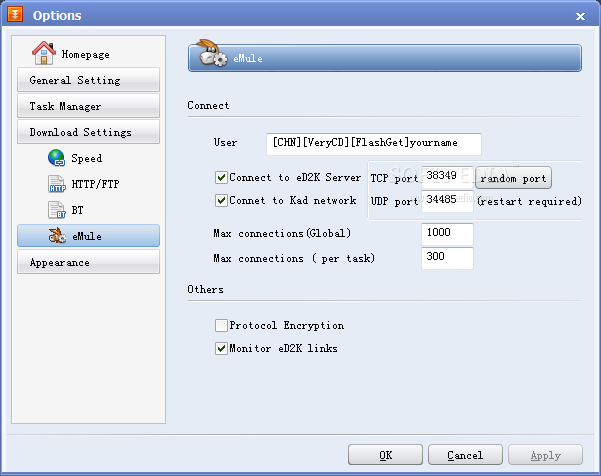Uncheck Connet to Kad network
This screenshot has height=476, width=601.
[x=221, y=200]
